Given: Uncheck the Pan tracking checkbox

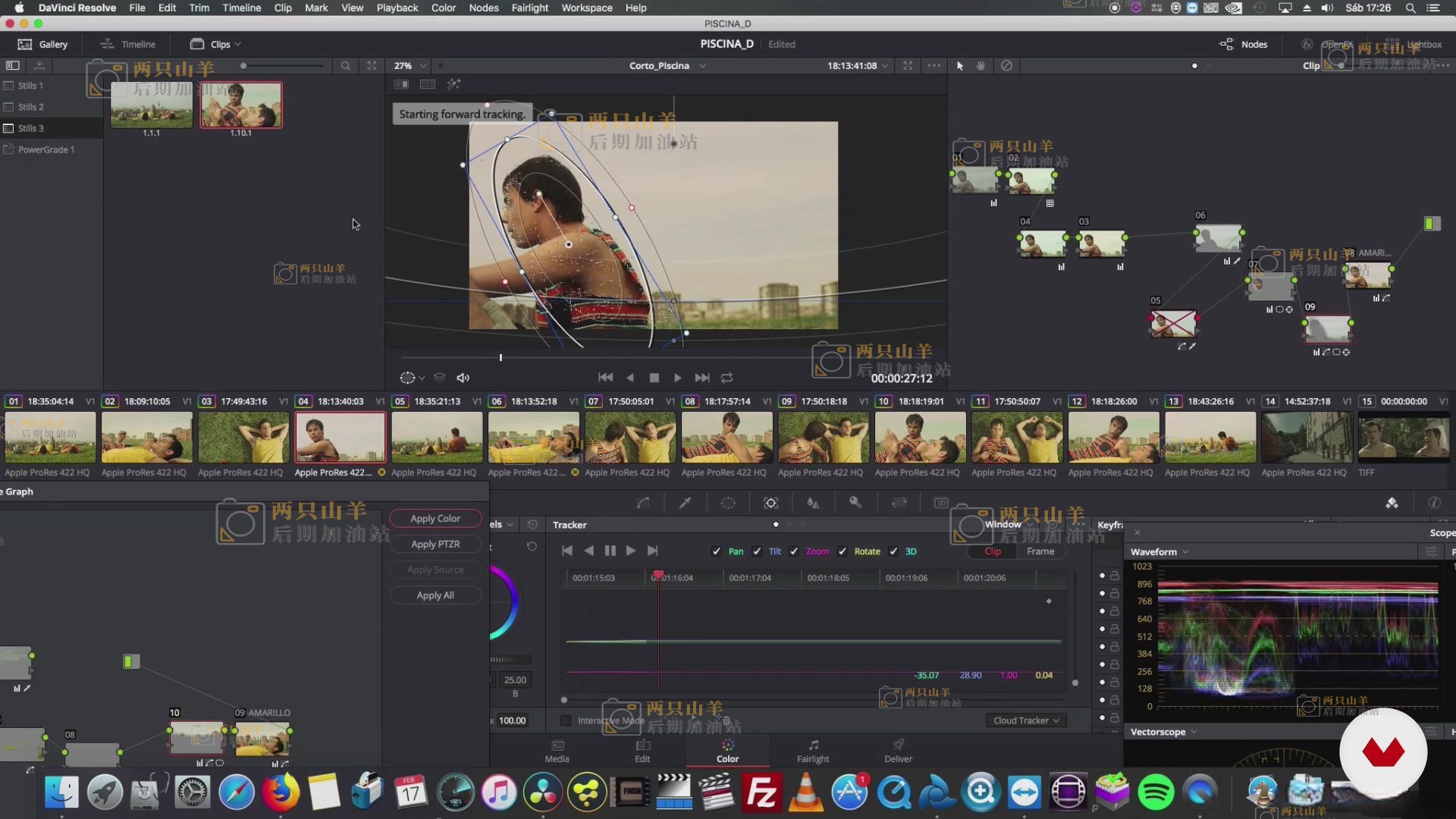Looking at the screenshot, I should tap(717, 551).
